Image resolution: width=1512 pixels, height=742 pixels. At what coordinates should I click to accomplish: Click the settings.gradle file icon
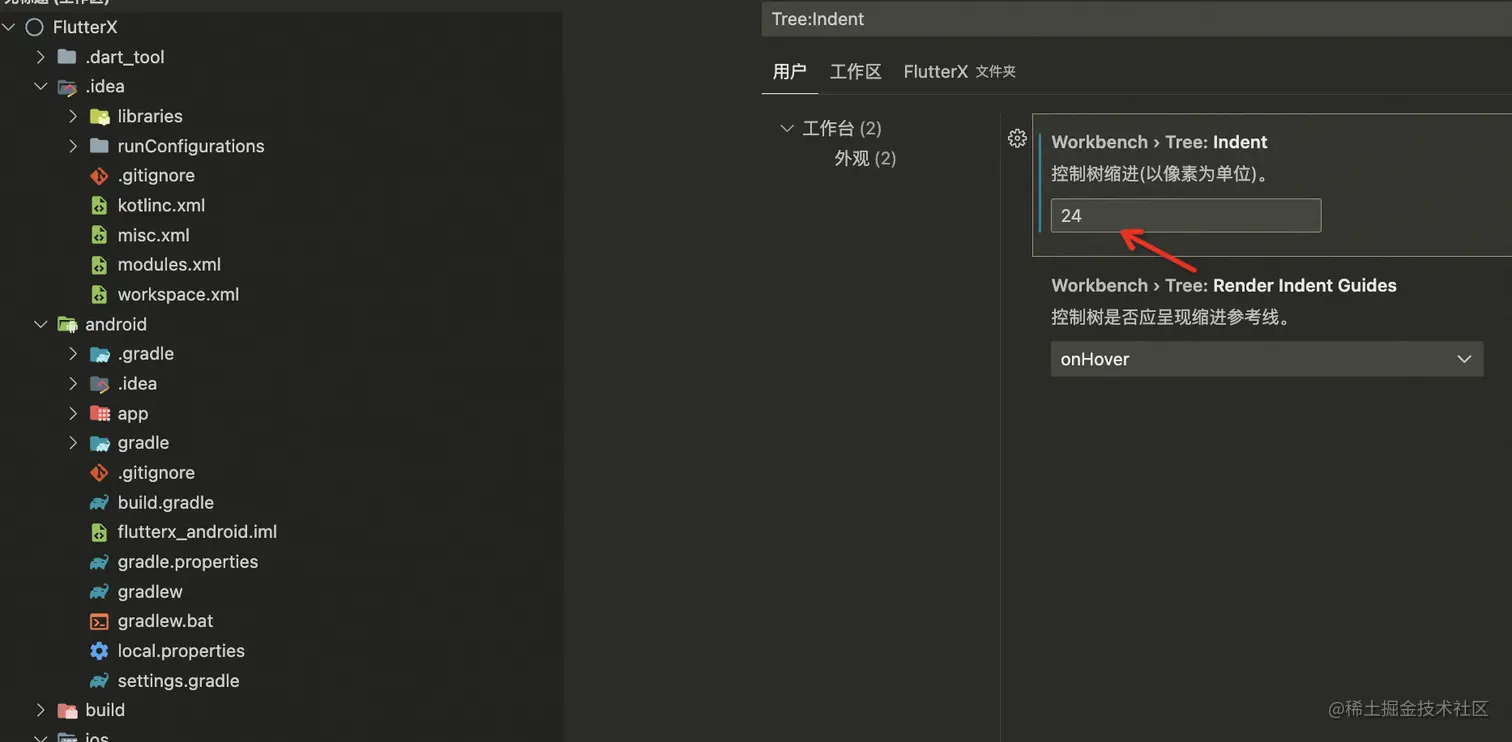pos(99,681)
